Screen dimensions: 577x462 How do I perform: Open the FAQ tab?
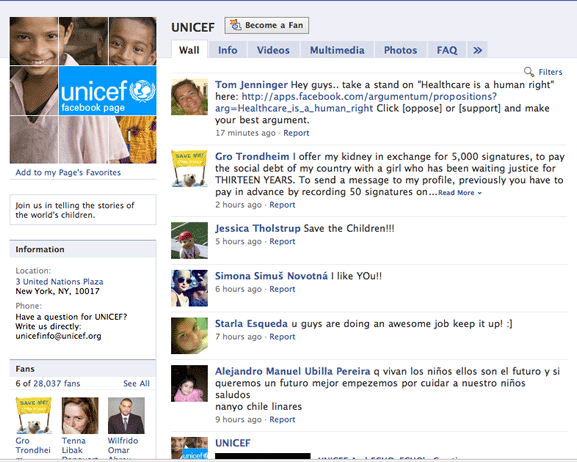[447, 50]
